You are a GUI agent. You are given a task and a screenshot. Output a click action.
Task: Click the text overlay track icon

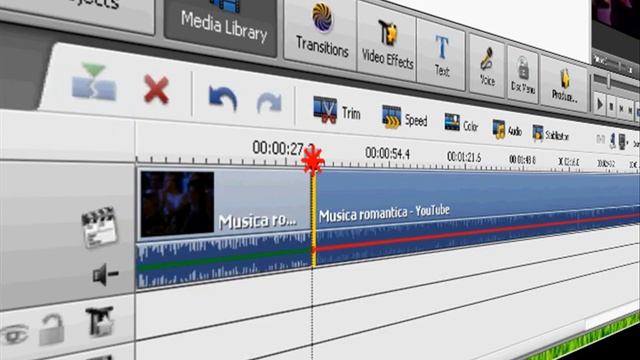coord(100,322)
